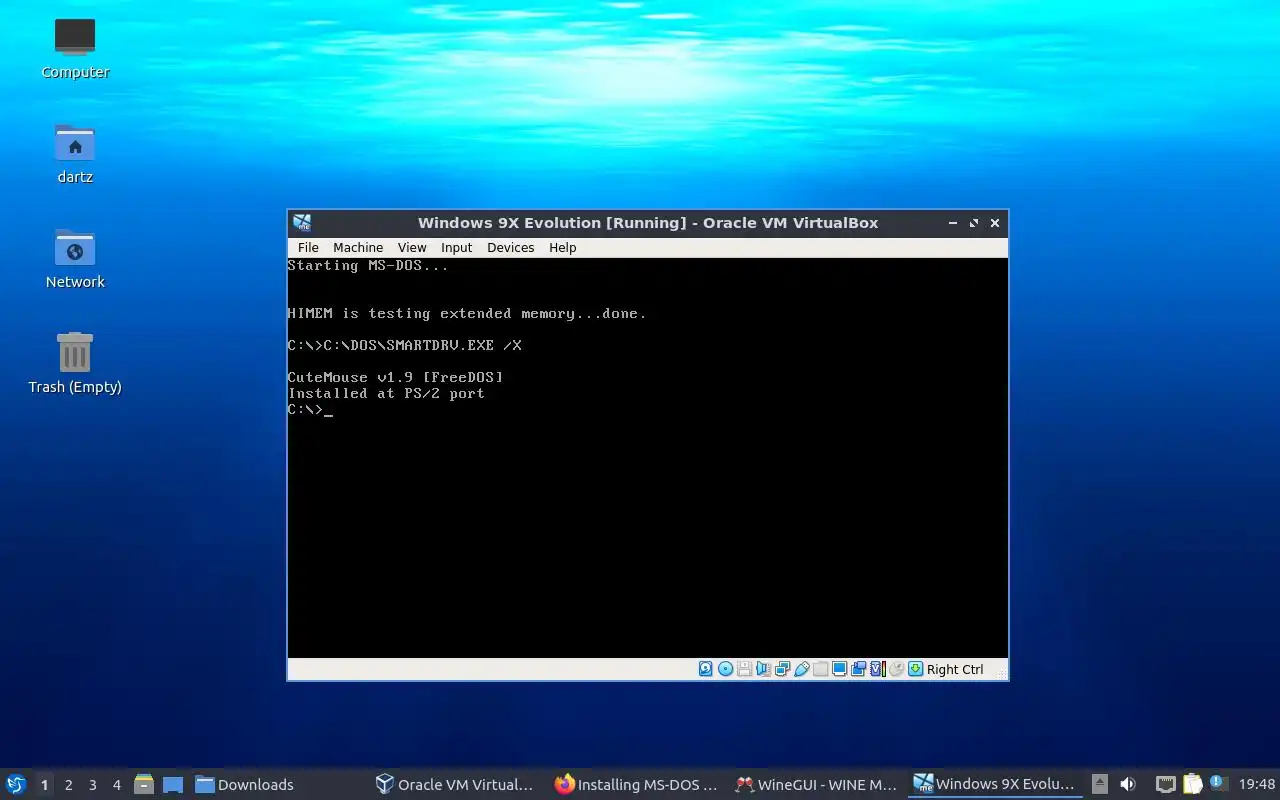Click the 'Right Ctrl' host key label

955,669
